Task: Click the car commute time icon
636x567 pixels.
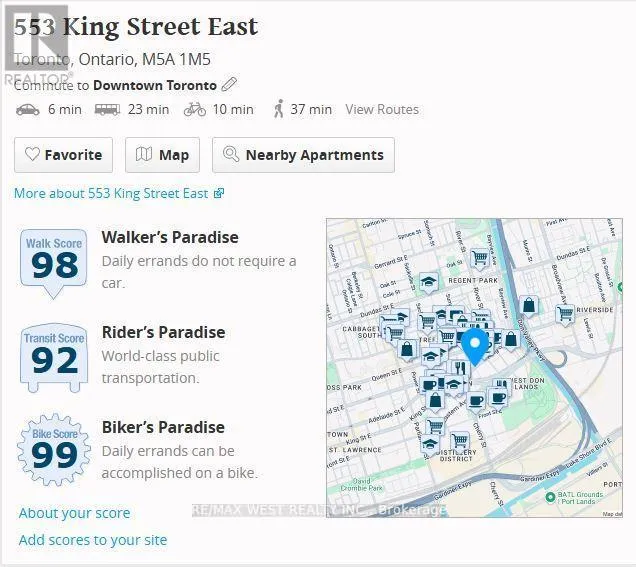Action: (27, 109)
